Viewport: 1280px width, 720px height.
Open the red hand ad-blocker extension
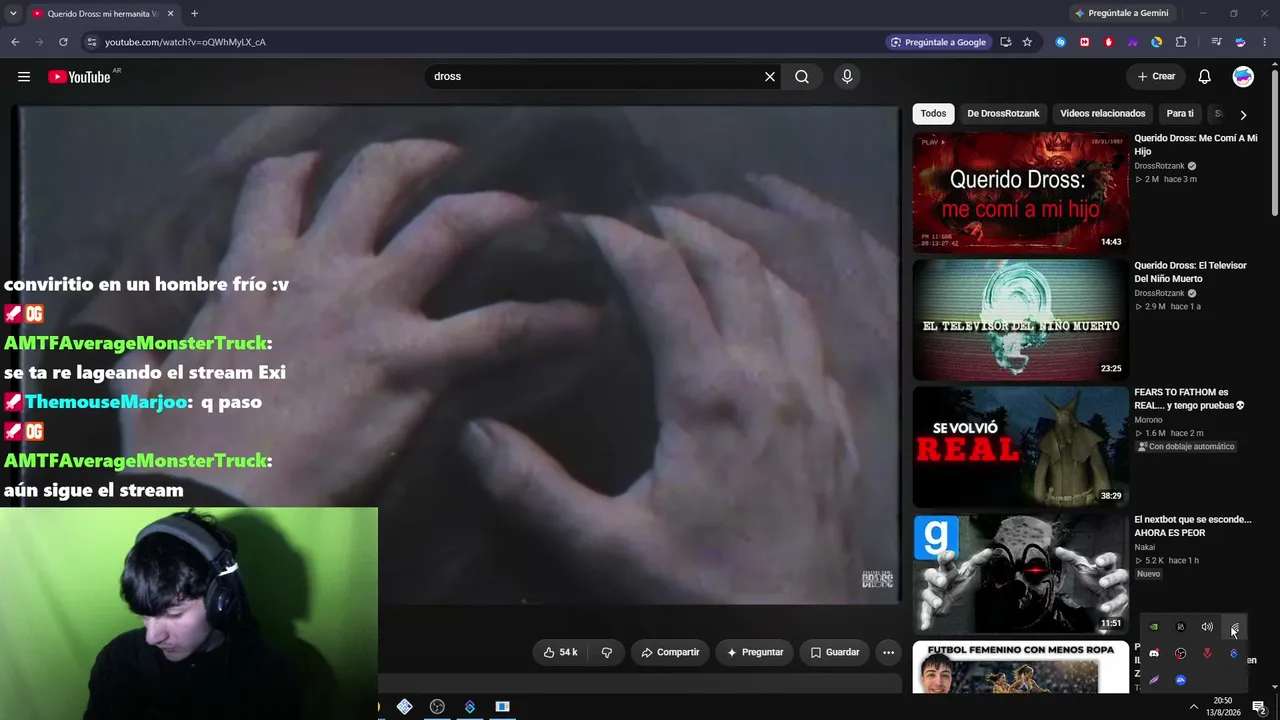(x=1109, y=42)
